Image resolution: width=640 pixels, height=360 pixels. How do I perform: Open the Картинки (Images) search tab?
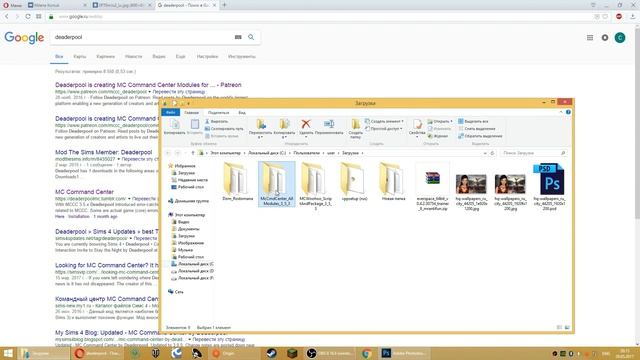pos(105,56)
